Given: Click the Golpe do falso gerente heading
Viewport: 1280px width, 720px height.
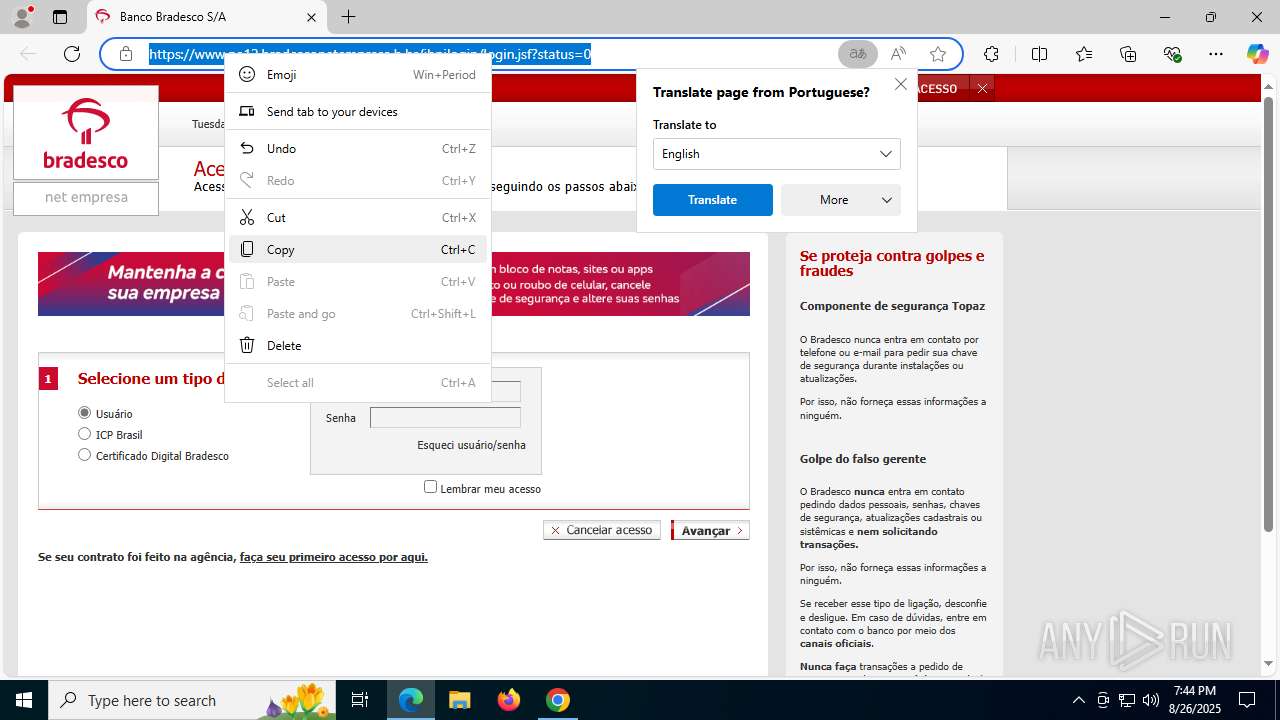Looking at the screenshot, I should (x=863, y=459).
